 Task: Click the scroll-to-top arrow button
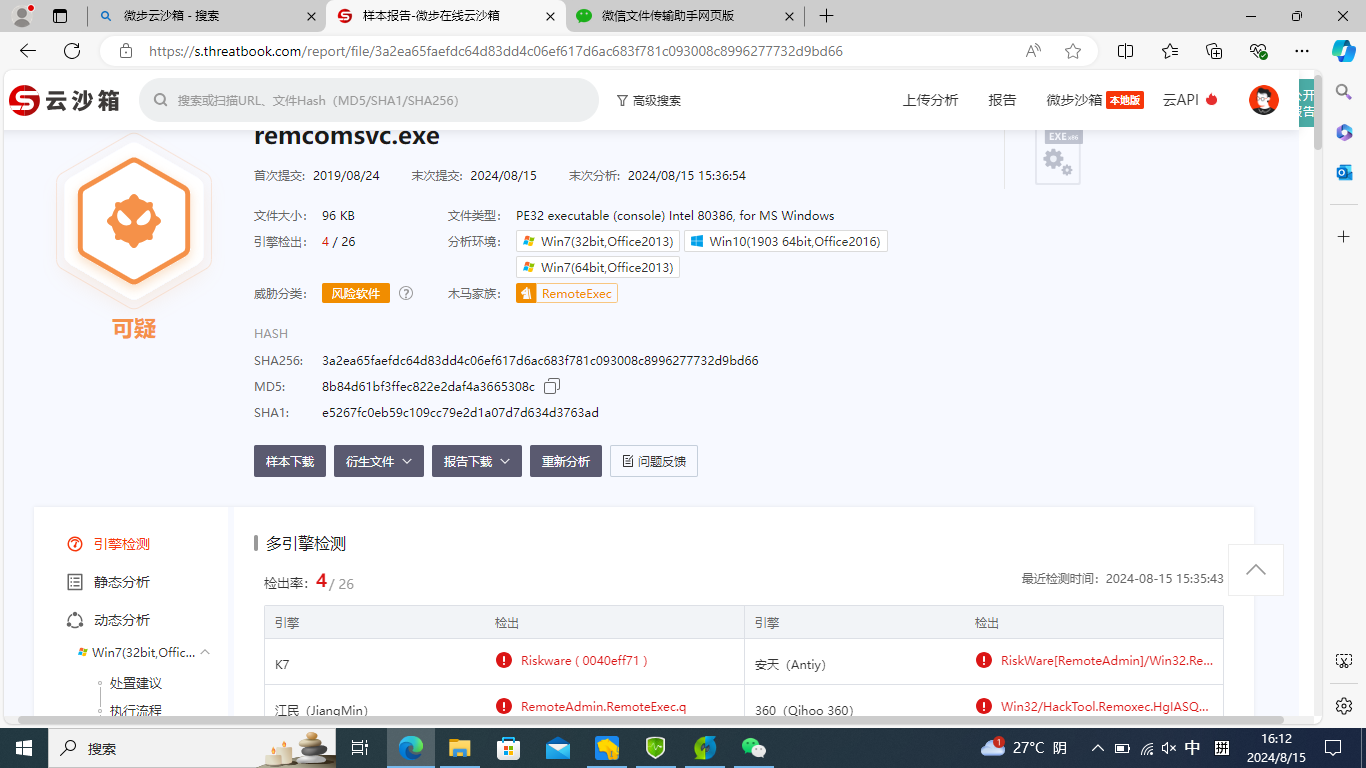pyautogui.click(x=1256, y=569)
